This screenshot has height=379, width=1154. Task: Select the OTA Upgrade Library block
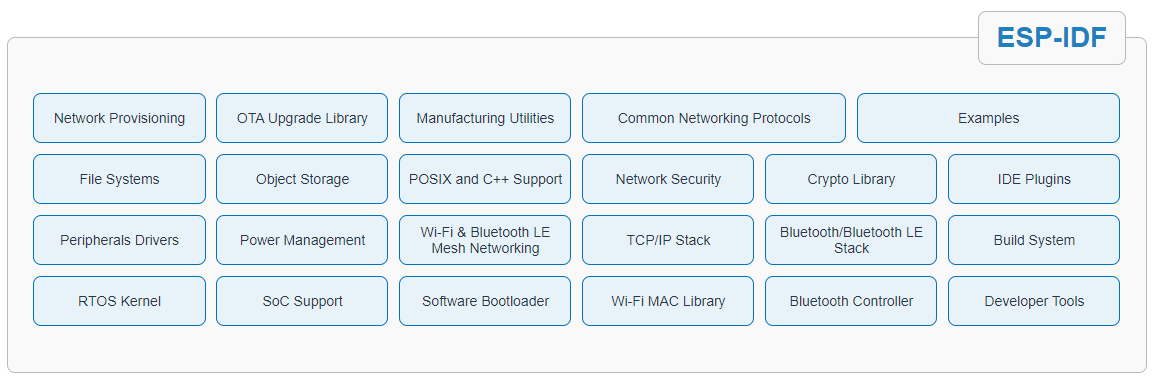click(302, 118)
